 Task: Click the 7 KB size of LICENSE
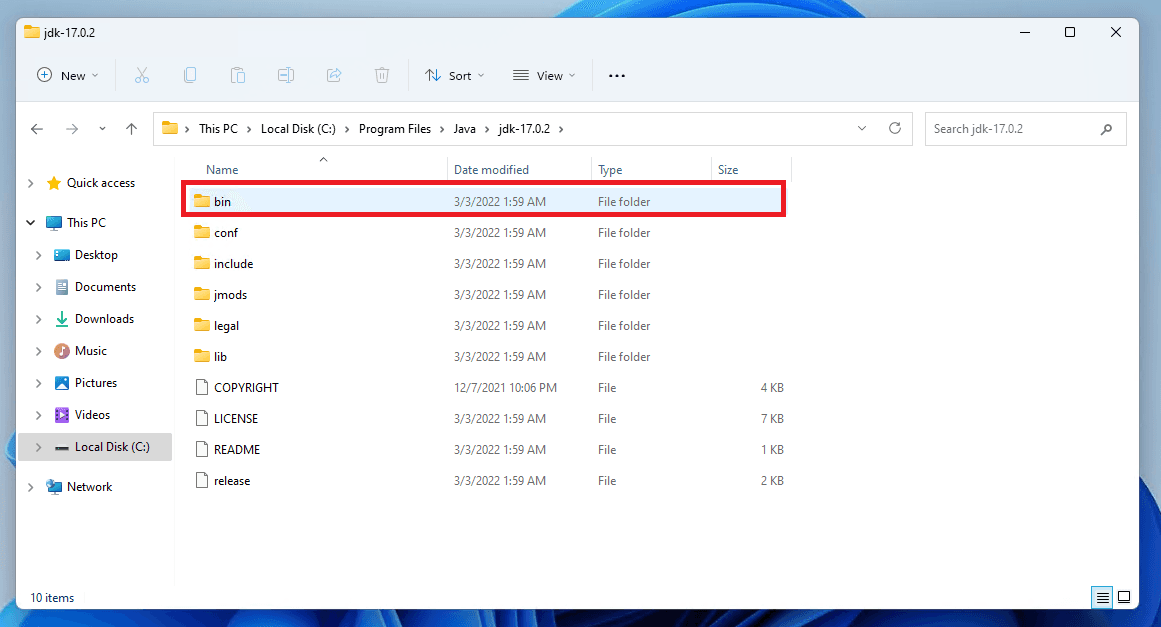click(772, 418)
